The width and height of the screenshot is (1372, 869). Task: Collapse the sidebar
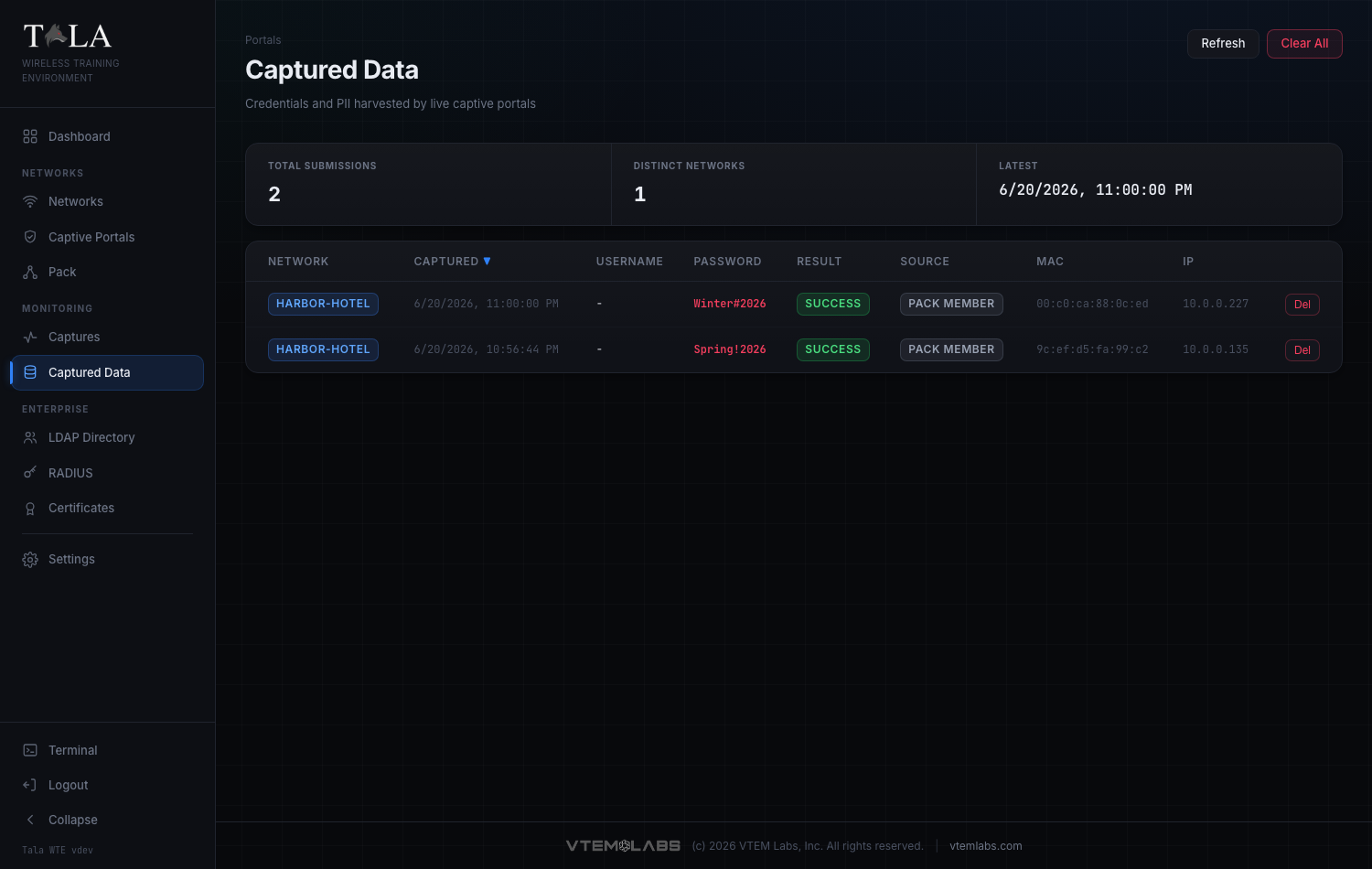pyautogui.click(x=107, y=820)
